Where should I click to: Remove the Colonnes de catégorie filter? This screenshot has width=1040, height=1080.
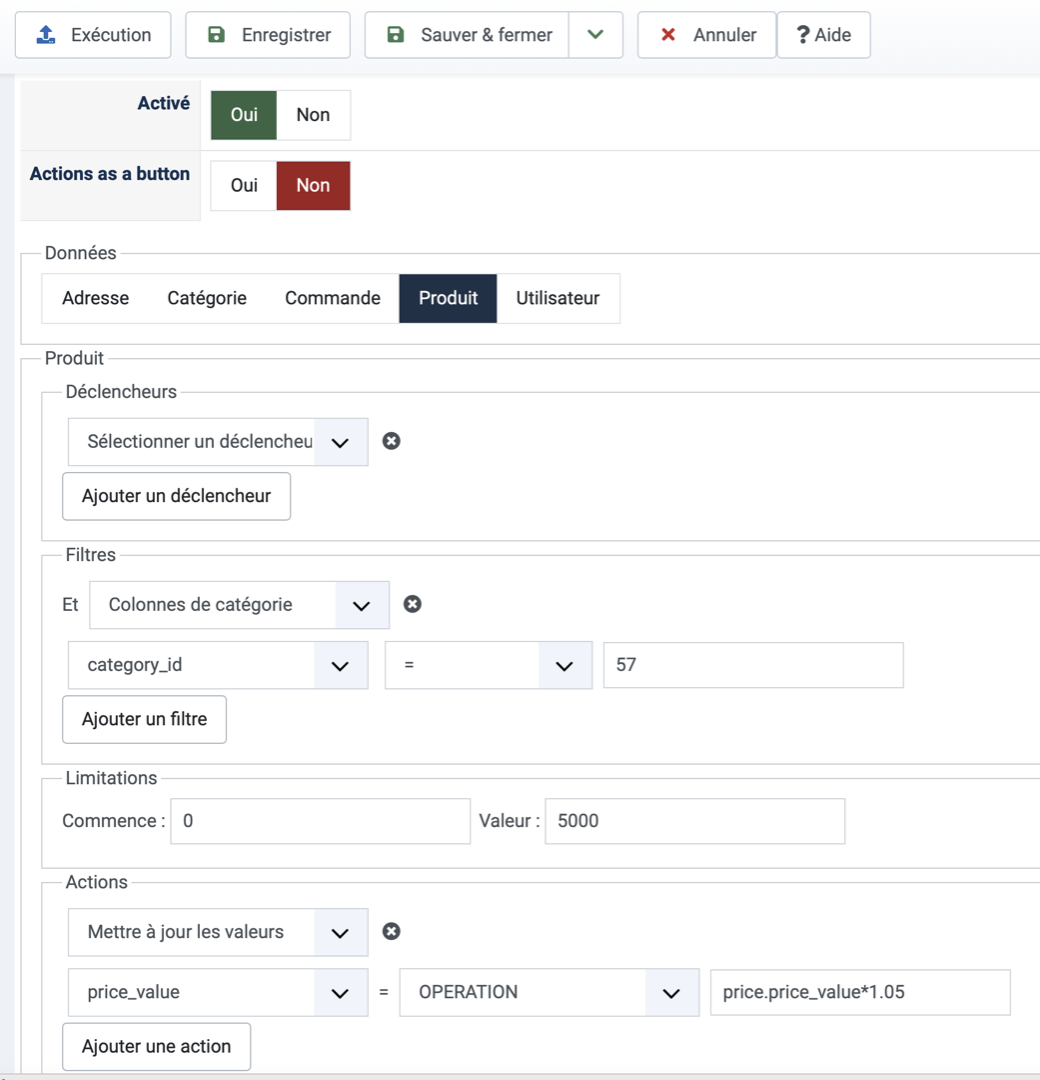412,604
